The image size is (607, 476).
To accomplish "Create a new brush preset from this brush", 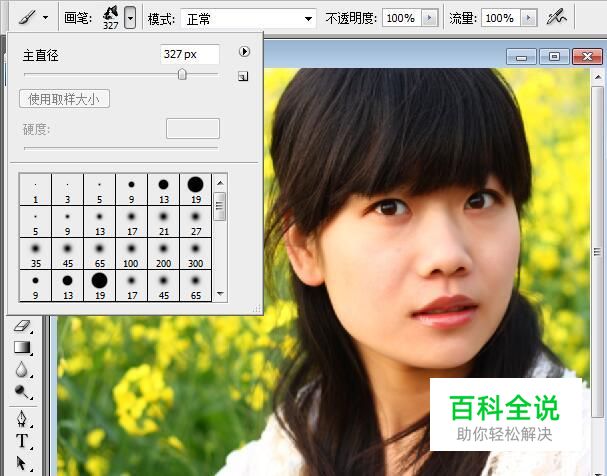I will coord(243,76).
